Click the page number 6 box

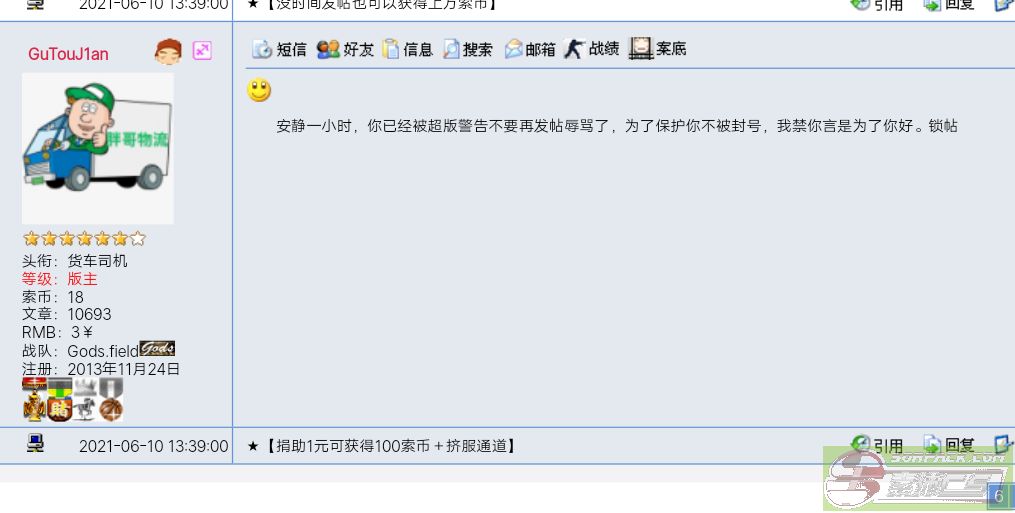[999, 497]
